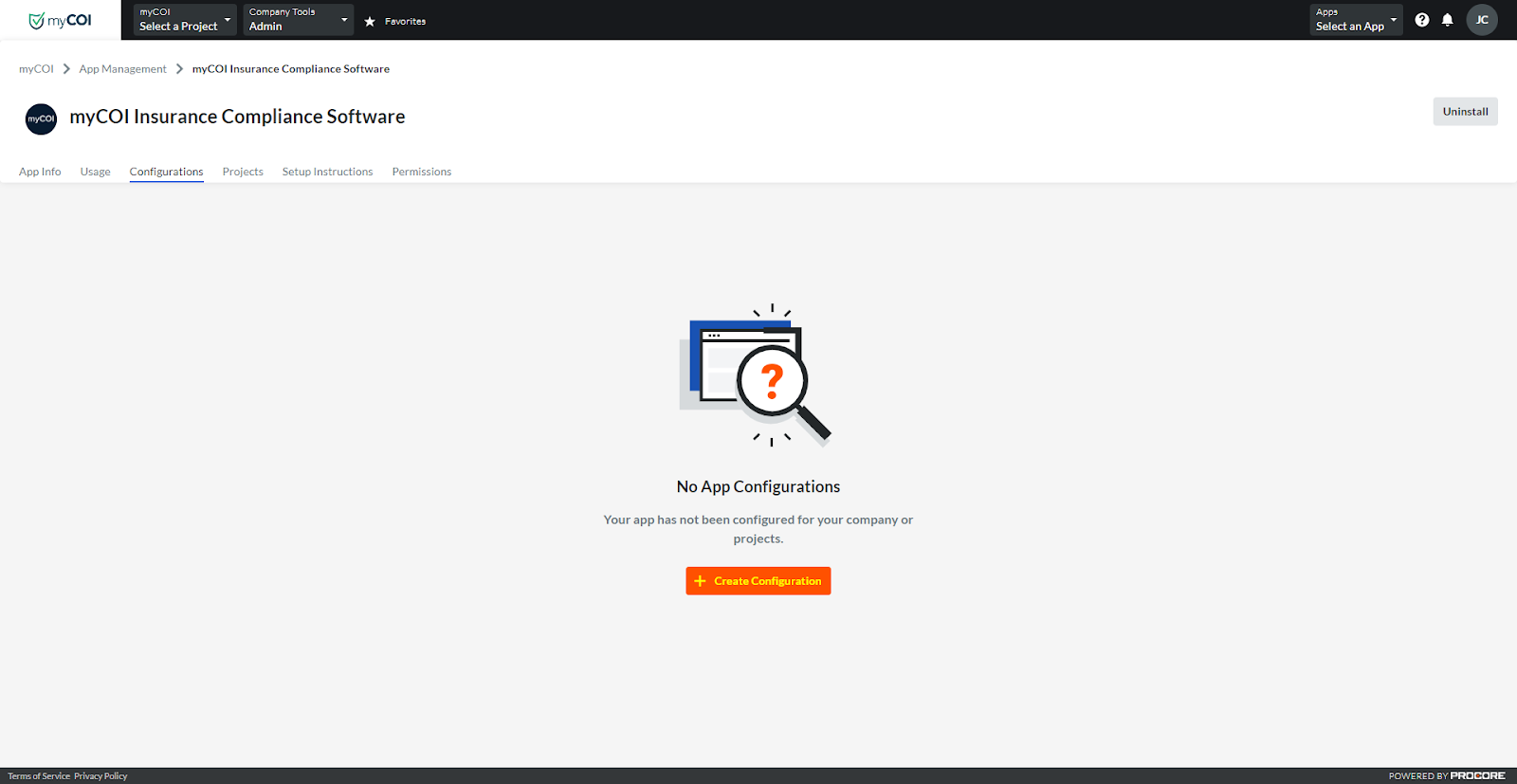Select the Configurations tab
Image resolution: width=1517 pixels, height=784 pixels.
(x=166, y=172)
